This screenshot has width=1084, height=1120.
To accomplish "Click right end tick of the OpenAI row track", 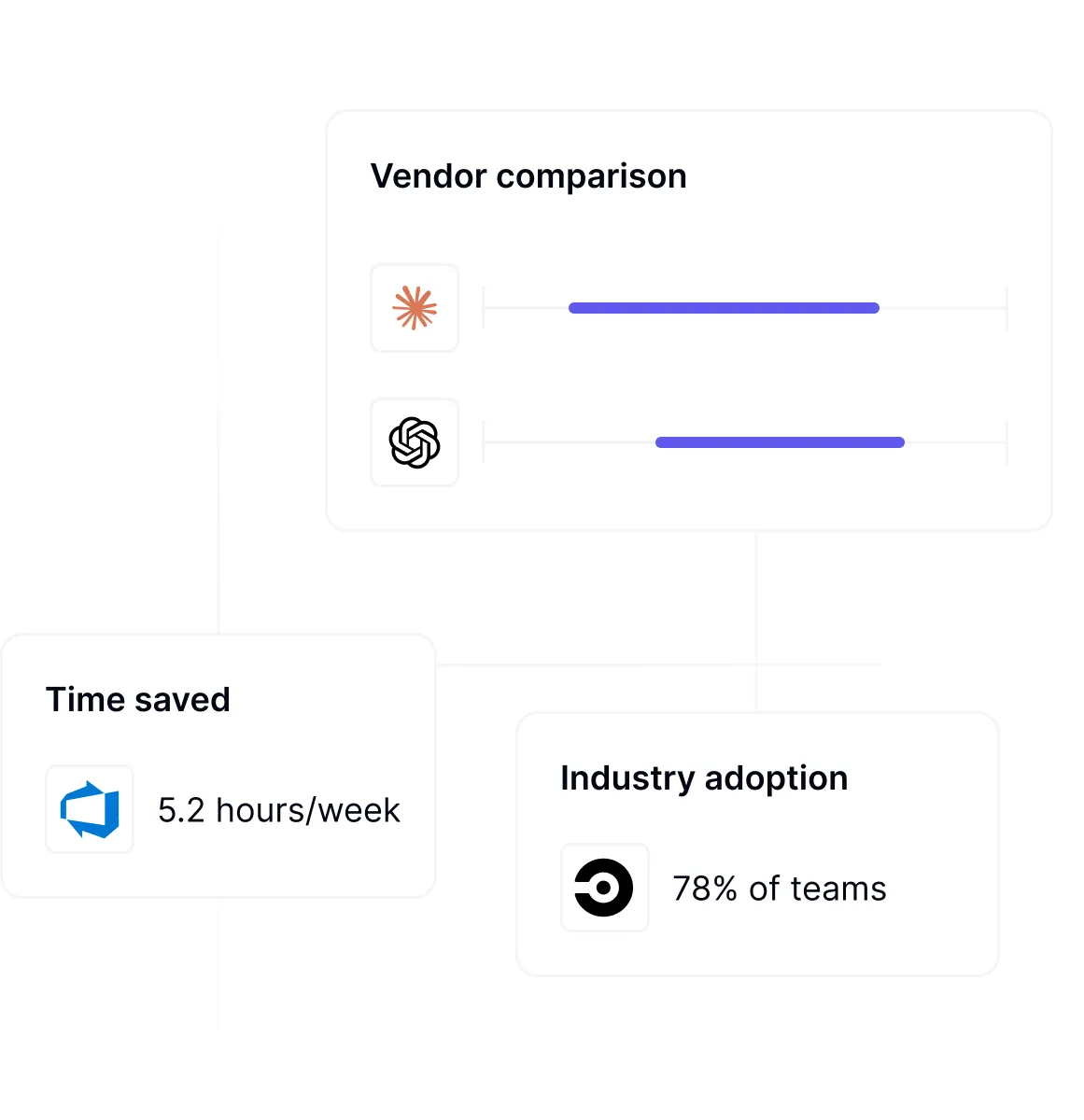I will click(x=1007, y=442).
